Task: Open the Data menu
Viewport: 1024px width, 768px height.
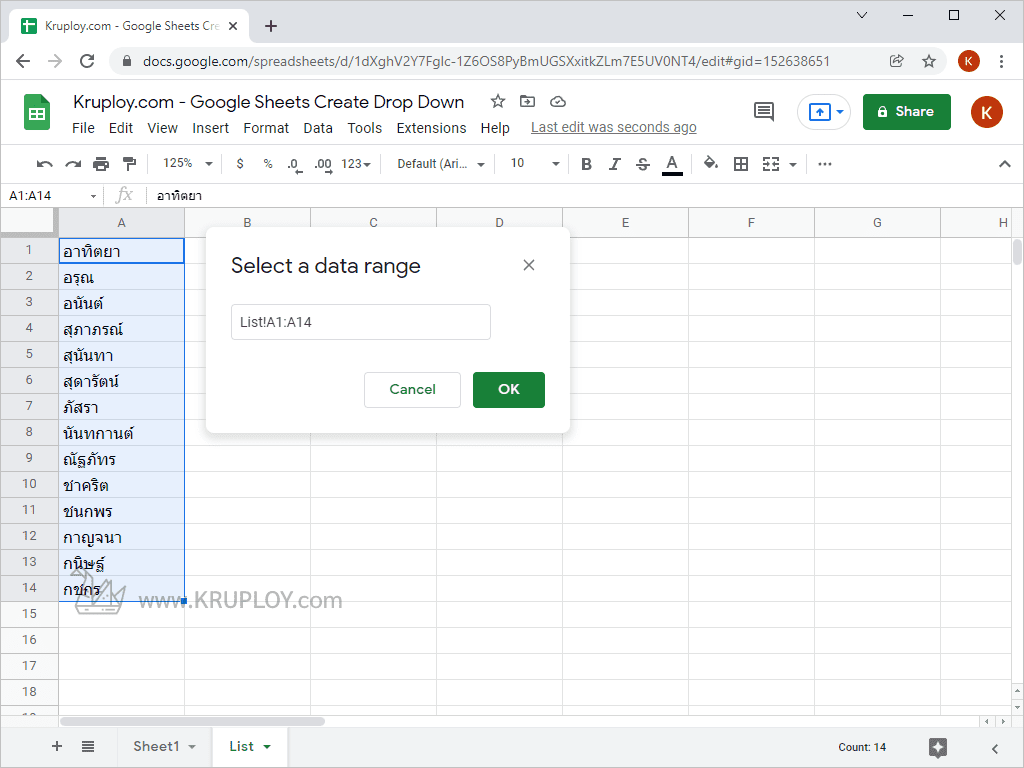Action: [318, 128]
